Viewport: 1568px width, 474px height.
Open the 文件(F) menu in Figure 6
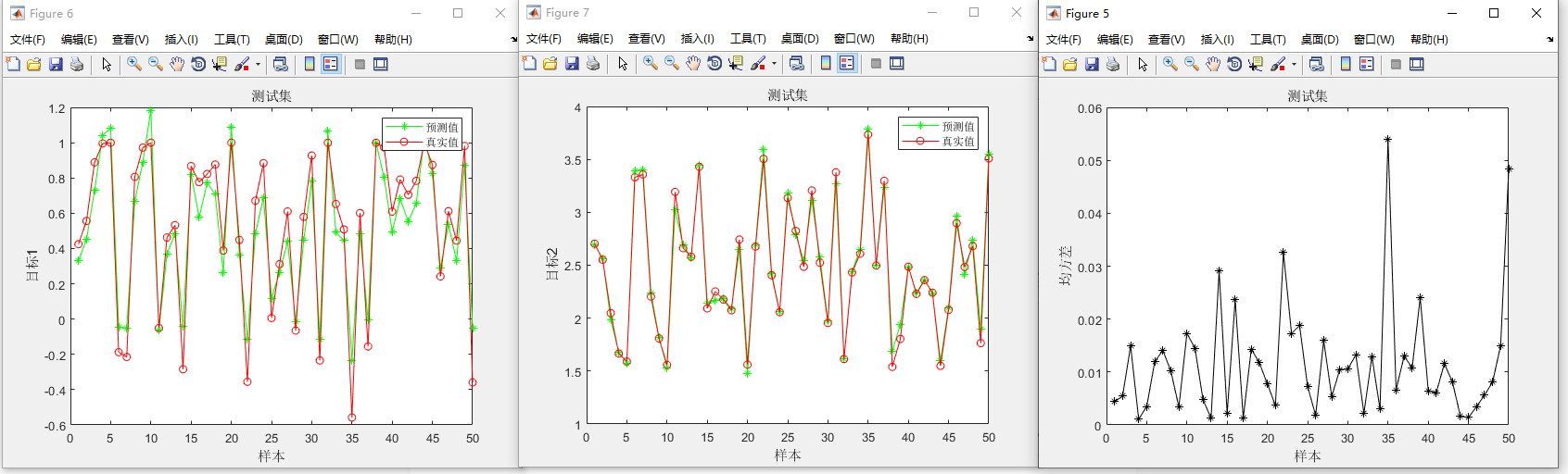(28, 40)
